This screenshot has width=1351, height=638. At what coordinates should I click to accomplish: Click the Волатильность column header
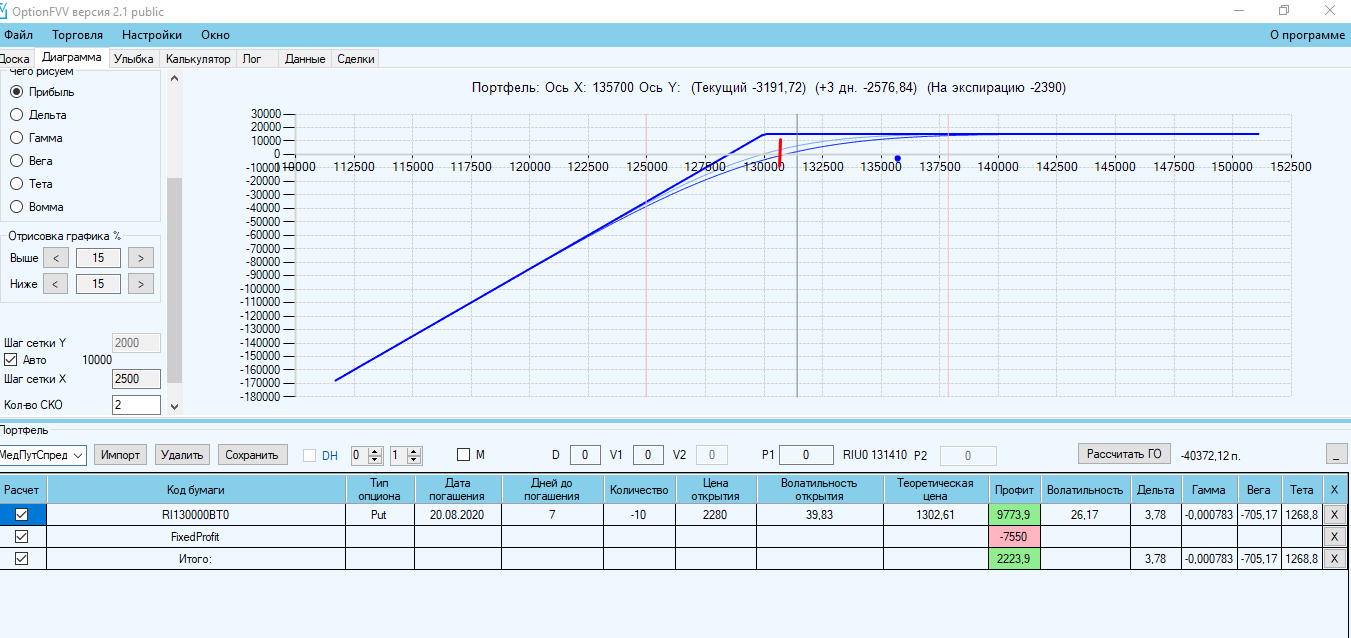[x=1086, y=489]
